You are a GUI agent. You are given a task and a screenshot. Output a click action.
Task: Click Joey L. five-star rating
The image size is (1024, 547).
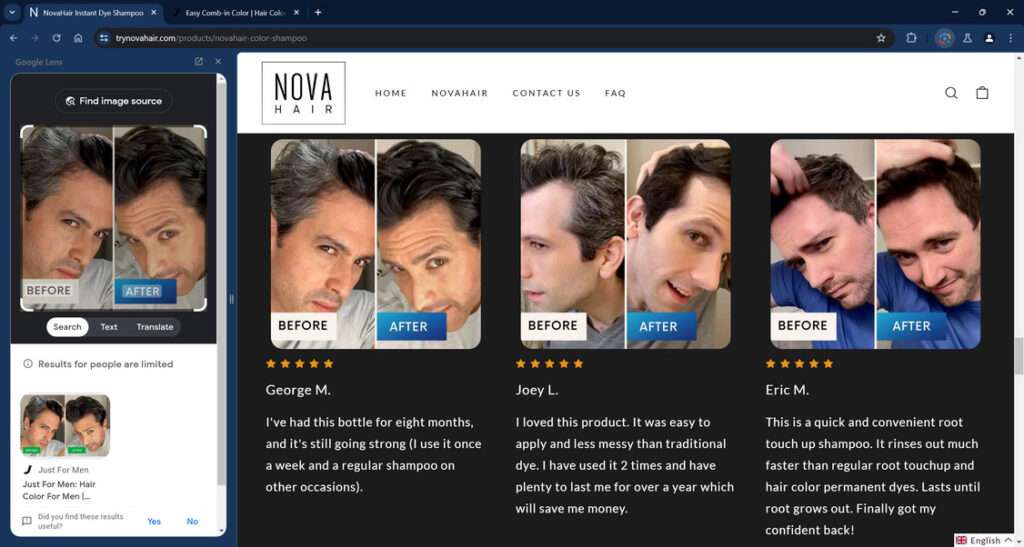click(549, 364)
